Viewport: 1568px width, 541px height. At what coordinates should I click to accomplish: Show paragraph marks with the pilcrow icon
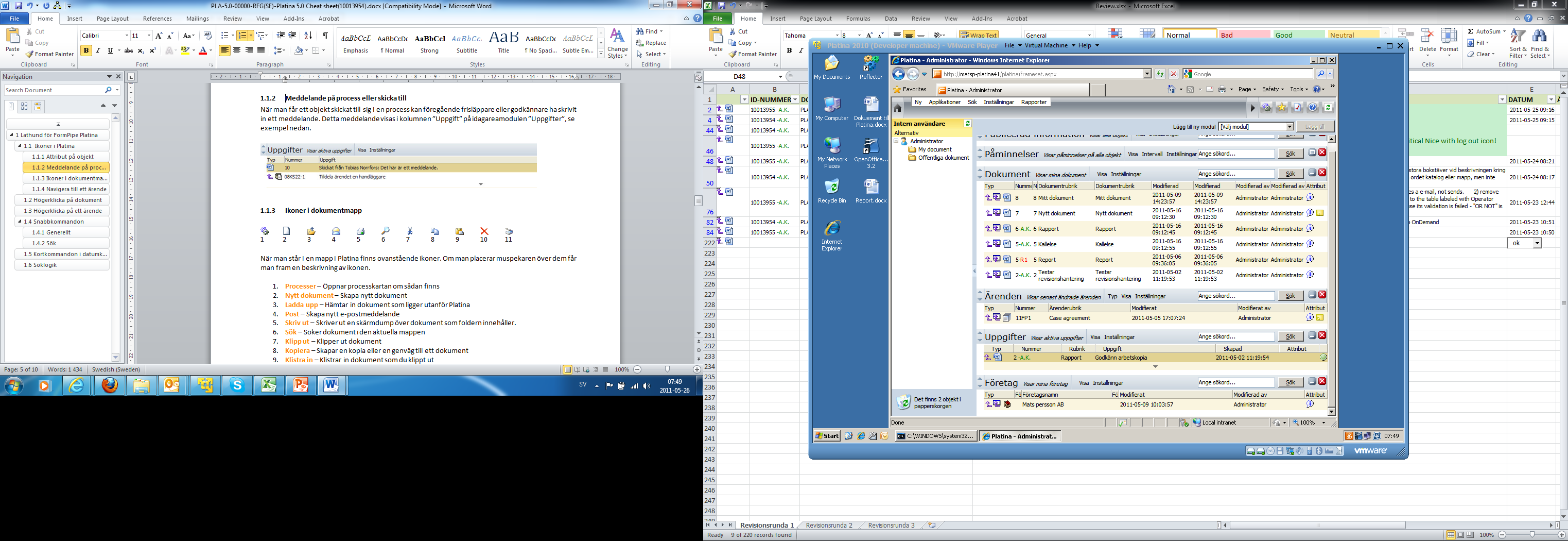pos(325,36)
